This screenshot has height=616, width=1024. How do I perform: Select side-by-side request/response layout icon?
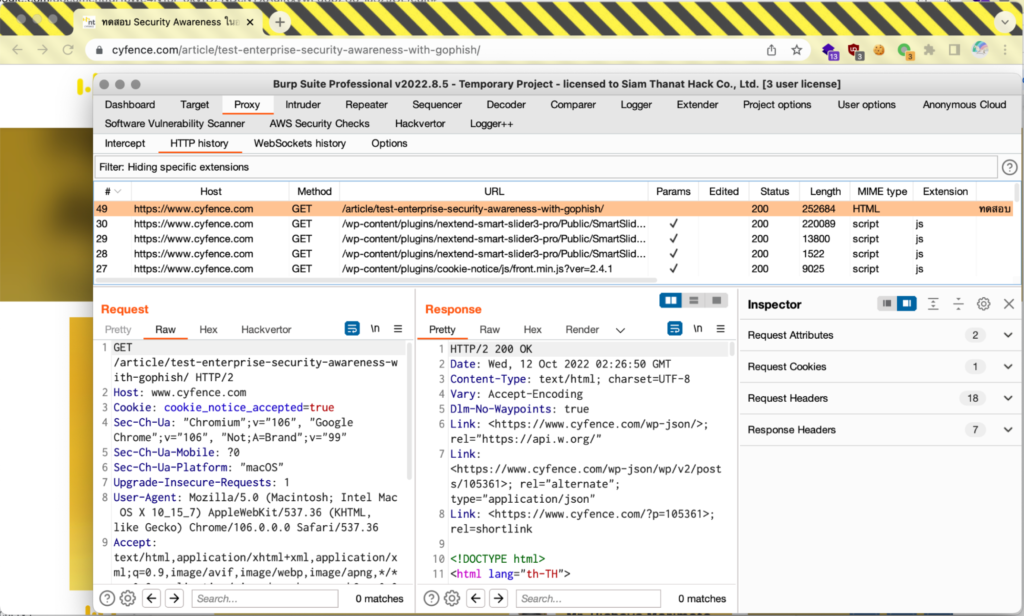coord(671,300)
